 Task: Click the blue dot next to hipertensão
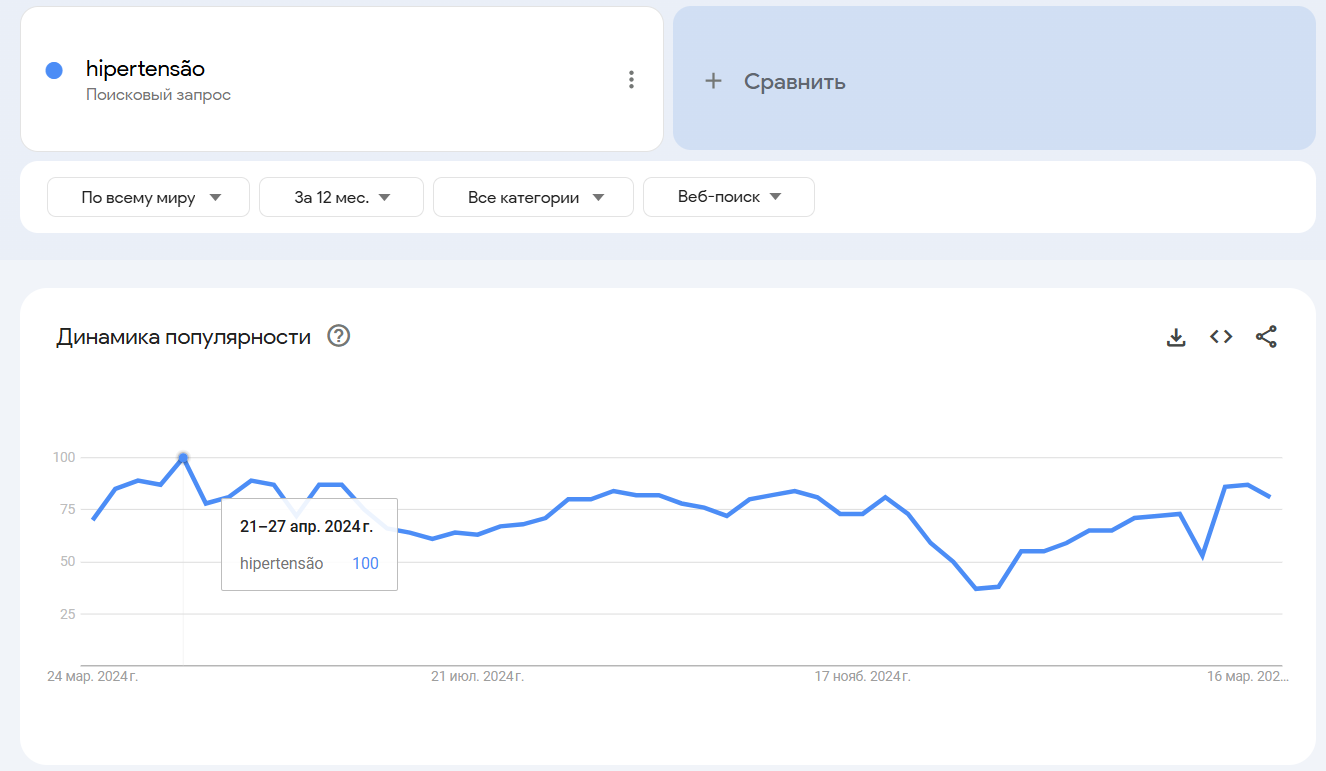click(55, 70)
